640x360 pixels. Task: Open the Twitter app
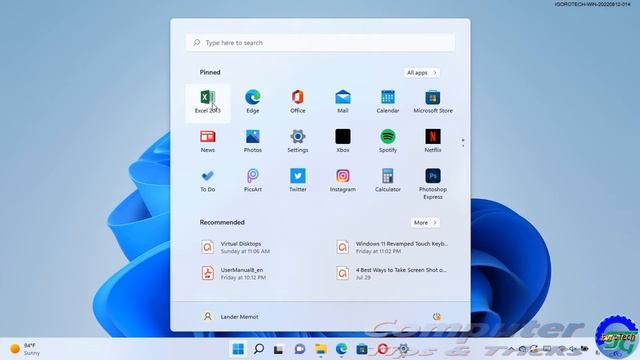(x=298, y=181)
